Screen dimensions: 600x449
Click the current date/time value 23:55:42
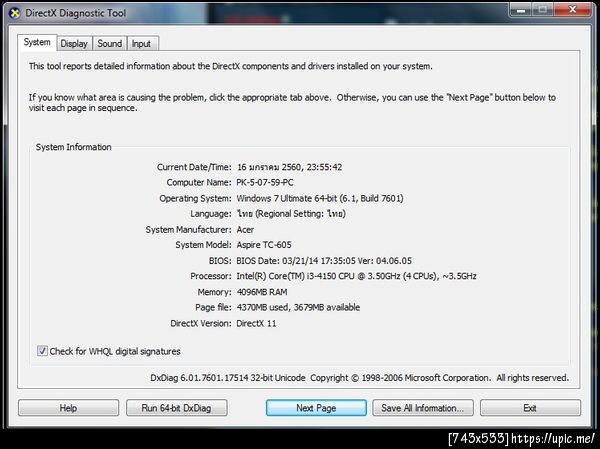coord(290,167)
